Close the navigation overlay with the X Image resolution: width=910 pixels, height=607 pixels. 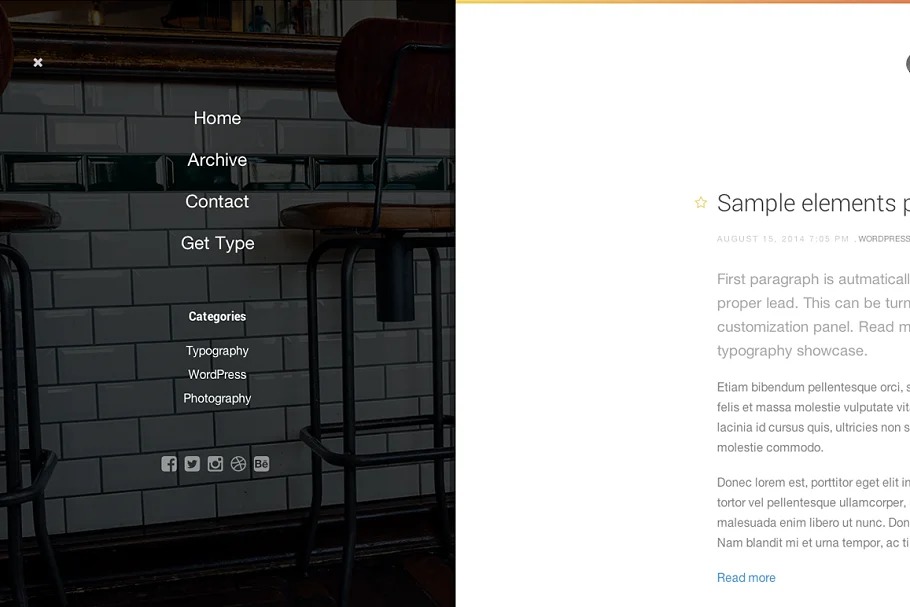pyautogui.click(x=38, y=62)
